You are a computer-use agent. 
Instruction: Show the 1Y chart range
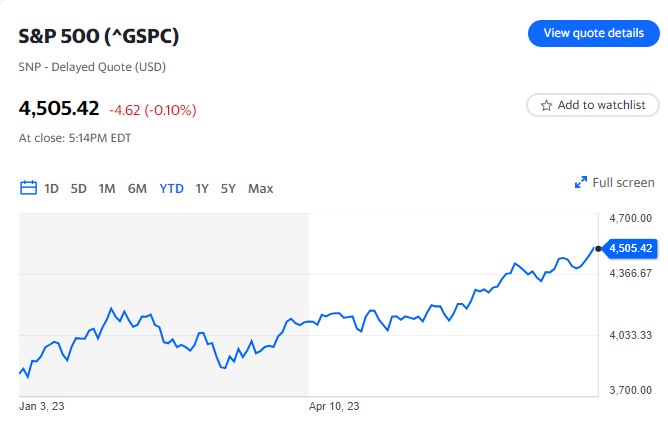202,188
